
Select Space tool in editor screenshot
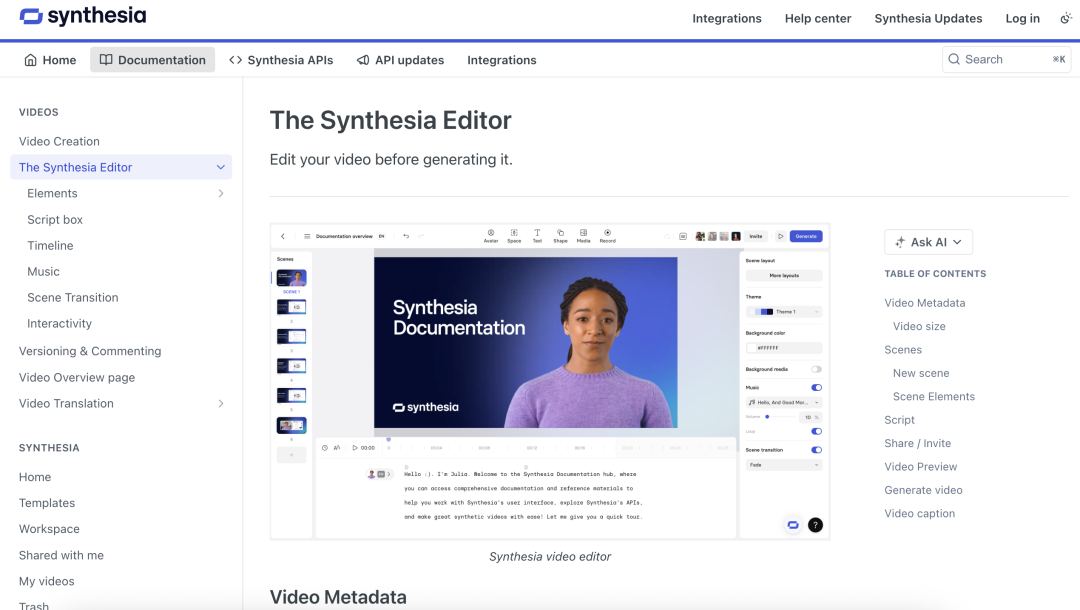point(514,235)
